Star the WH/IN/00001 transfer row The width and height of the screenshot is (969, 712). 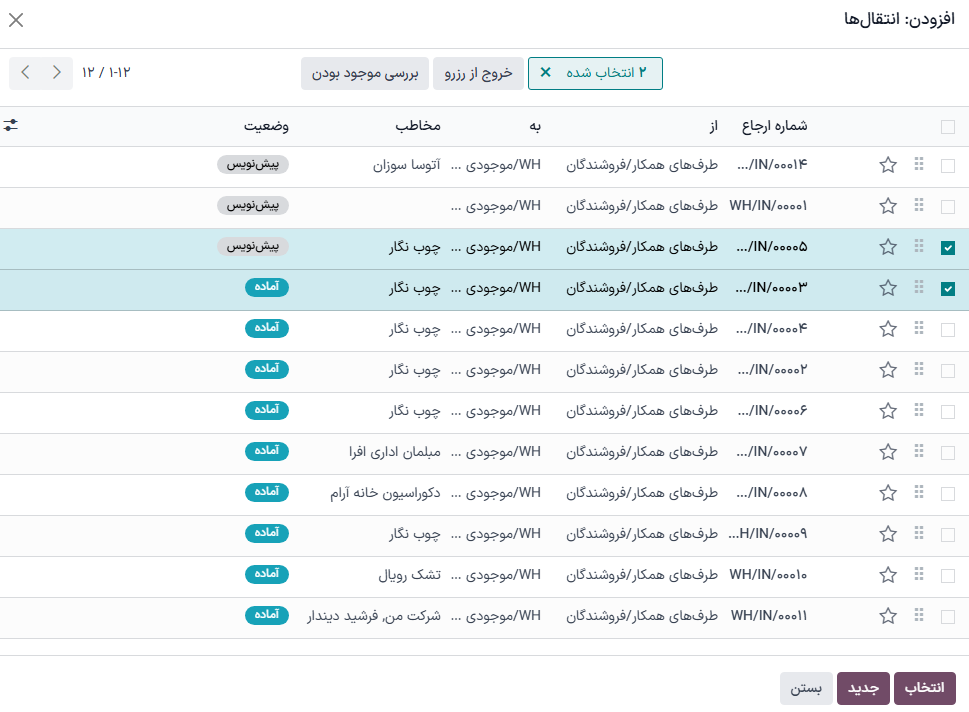(887, 206)
